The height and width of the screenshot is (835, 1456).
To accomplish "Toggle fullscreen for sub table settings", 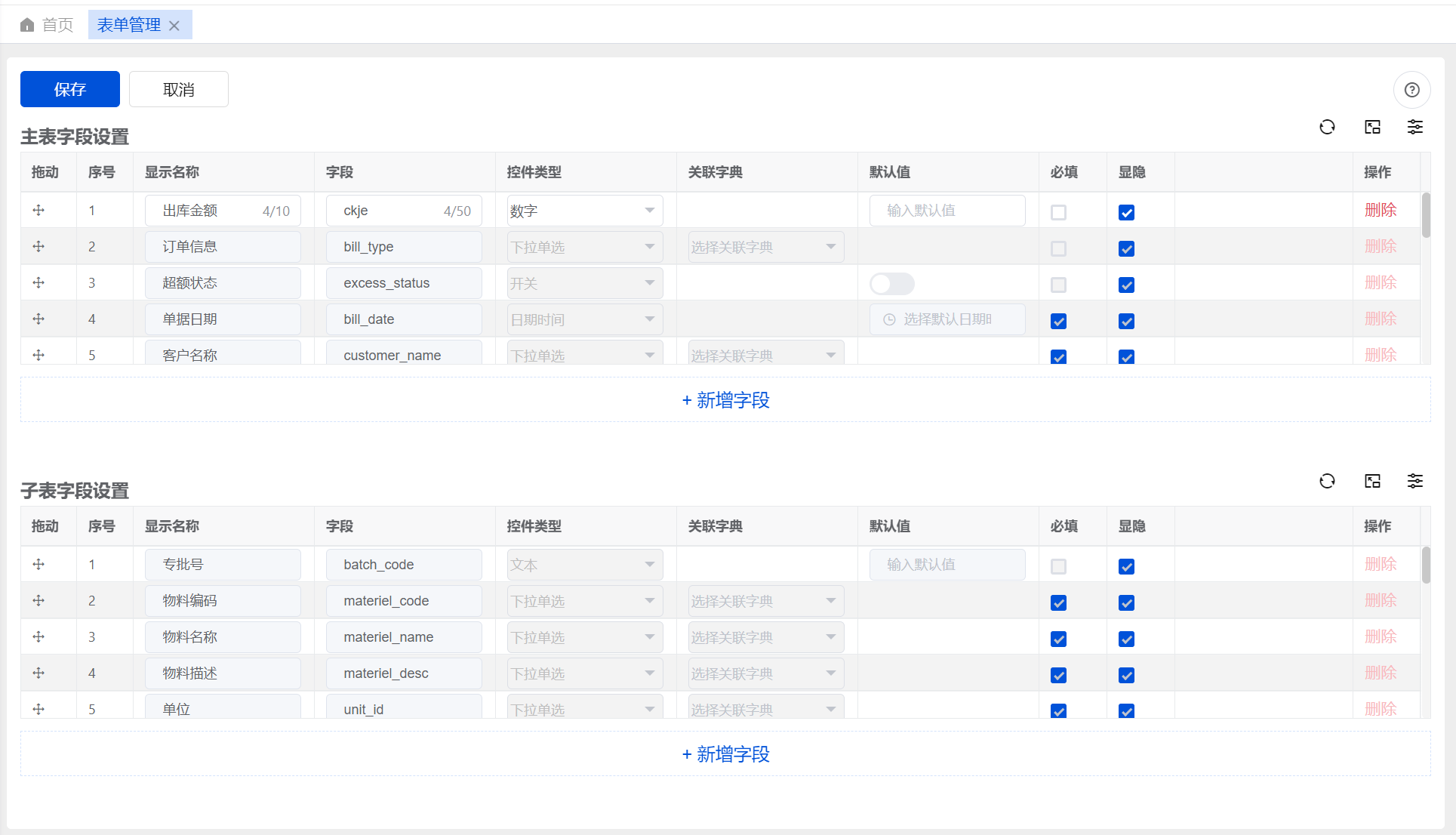I will 1372,481.
